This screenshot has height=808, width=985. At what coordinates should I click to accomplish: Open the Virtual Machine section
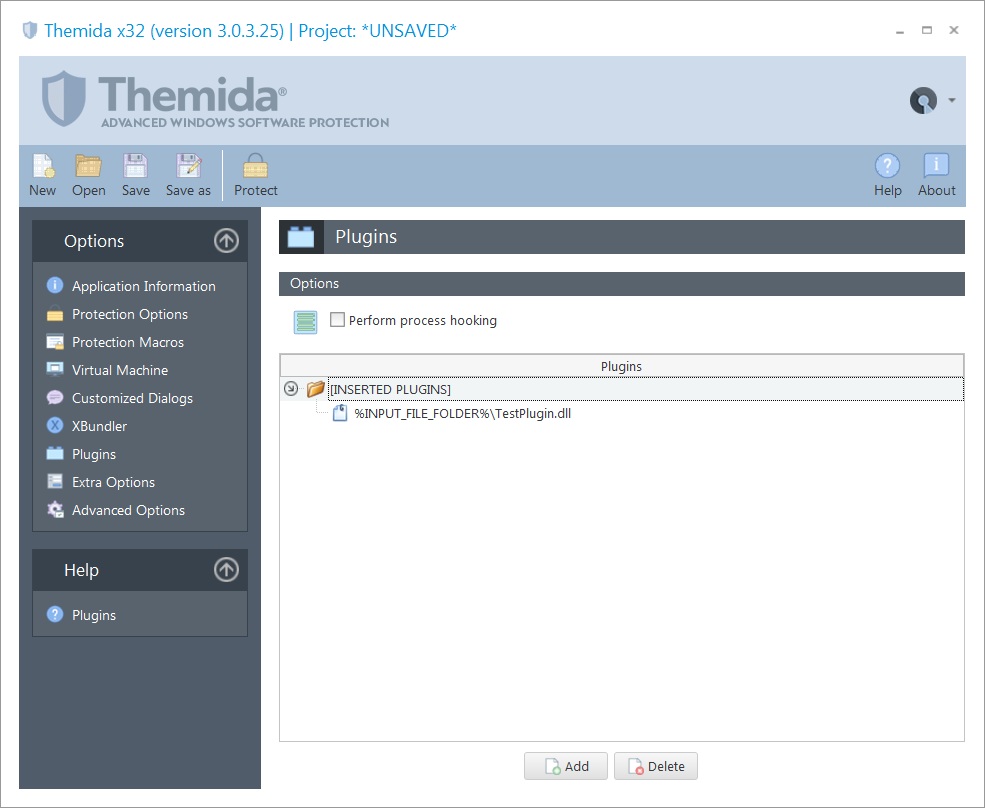tap(120, 370)
